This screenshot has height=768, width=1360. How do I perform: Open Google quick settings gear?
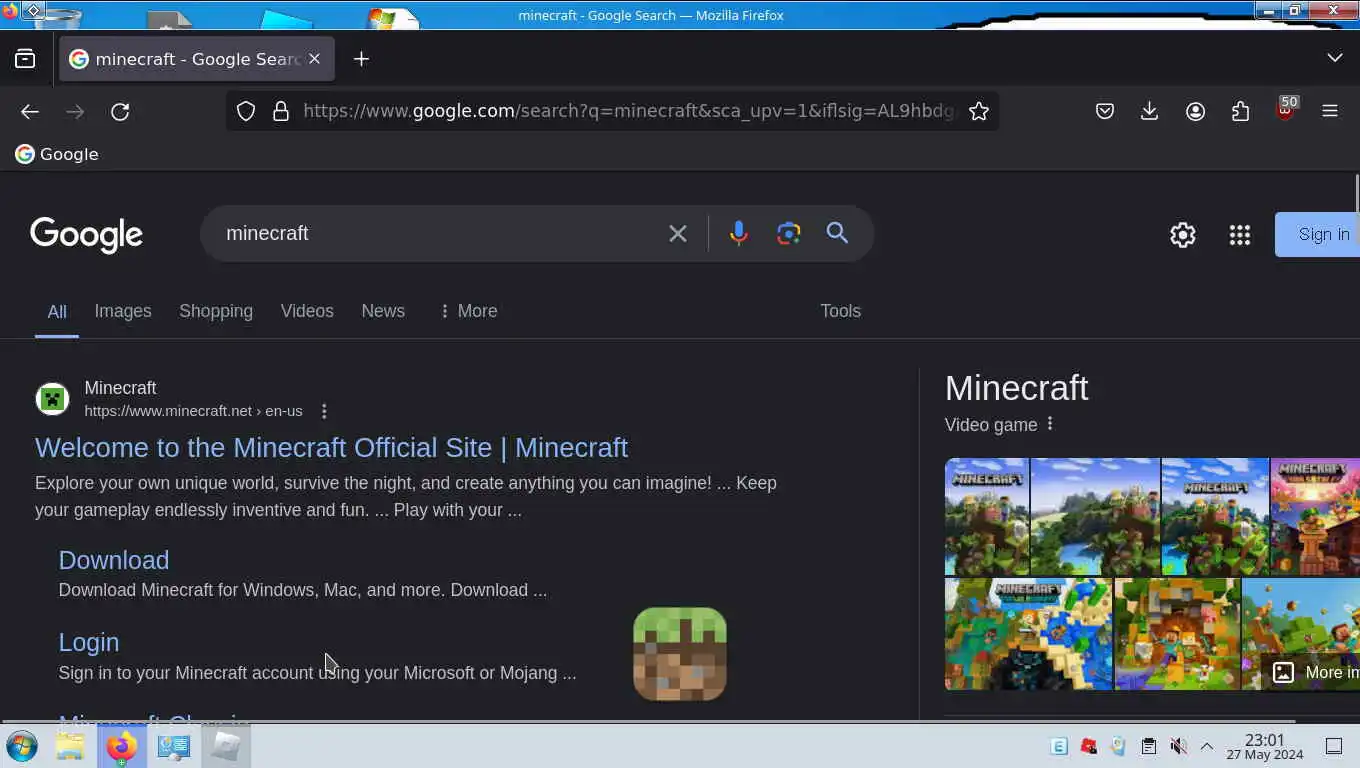pyautogui.click(x=1183, y=235)
